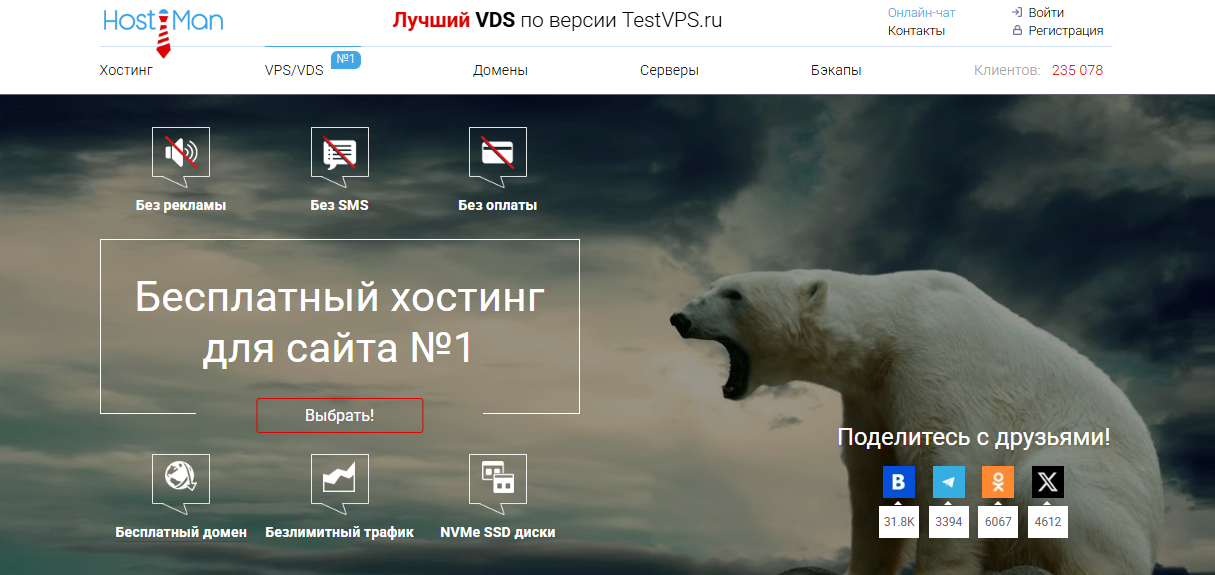Click the 'Без SMS' crossed message icon
Viewport: 1215px width, 575px height.
tap(339, 153)
